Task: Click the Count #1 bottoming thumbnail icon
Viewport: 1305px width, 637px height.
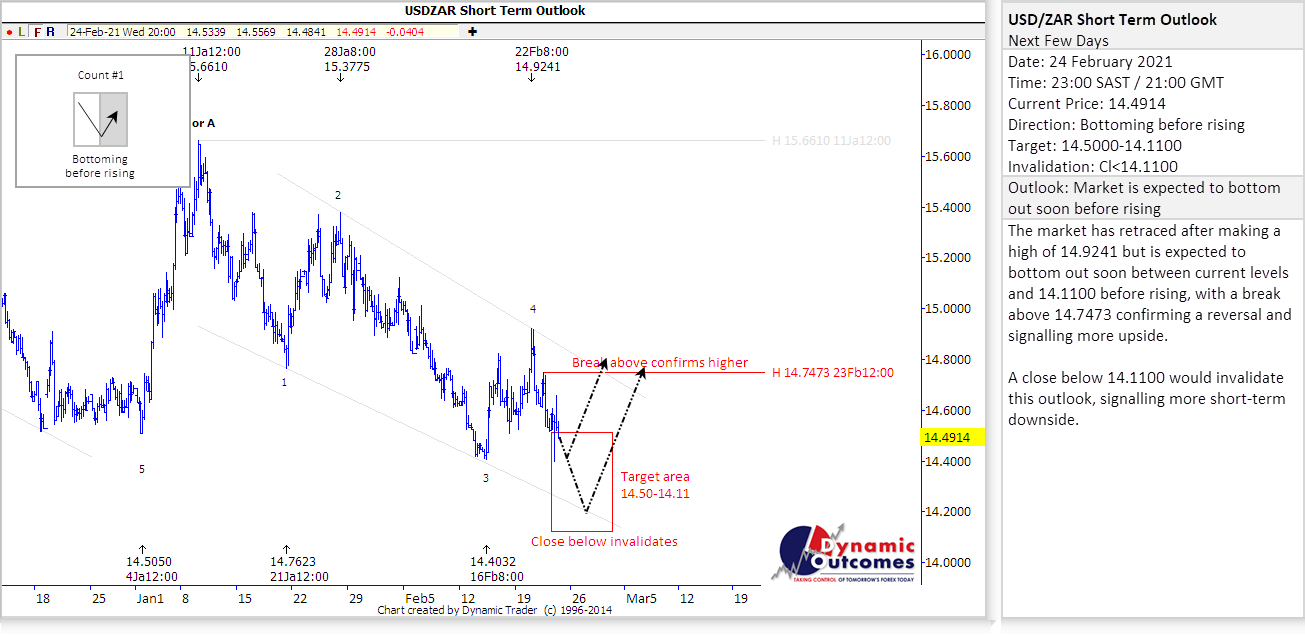Action: tap(100, 119)
